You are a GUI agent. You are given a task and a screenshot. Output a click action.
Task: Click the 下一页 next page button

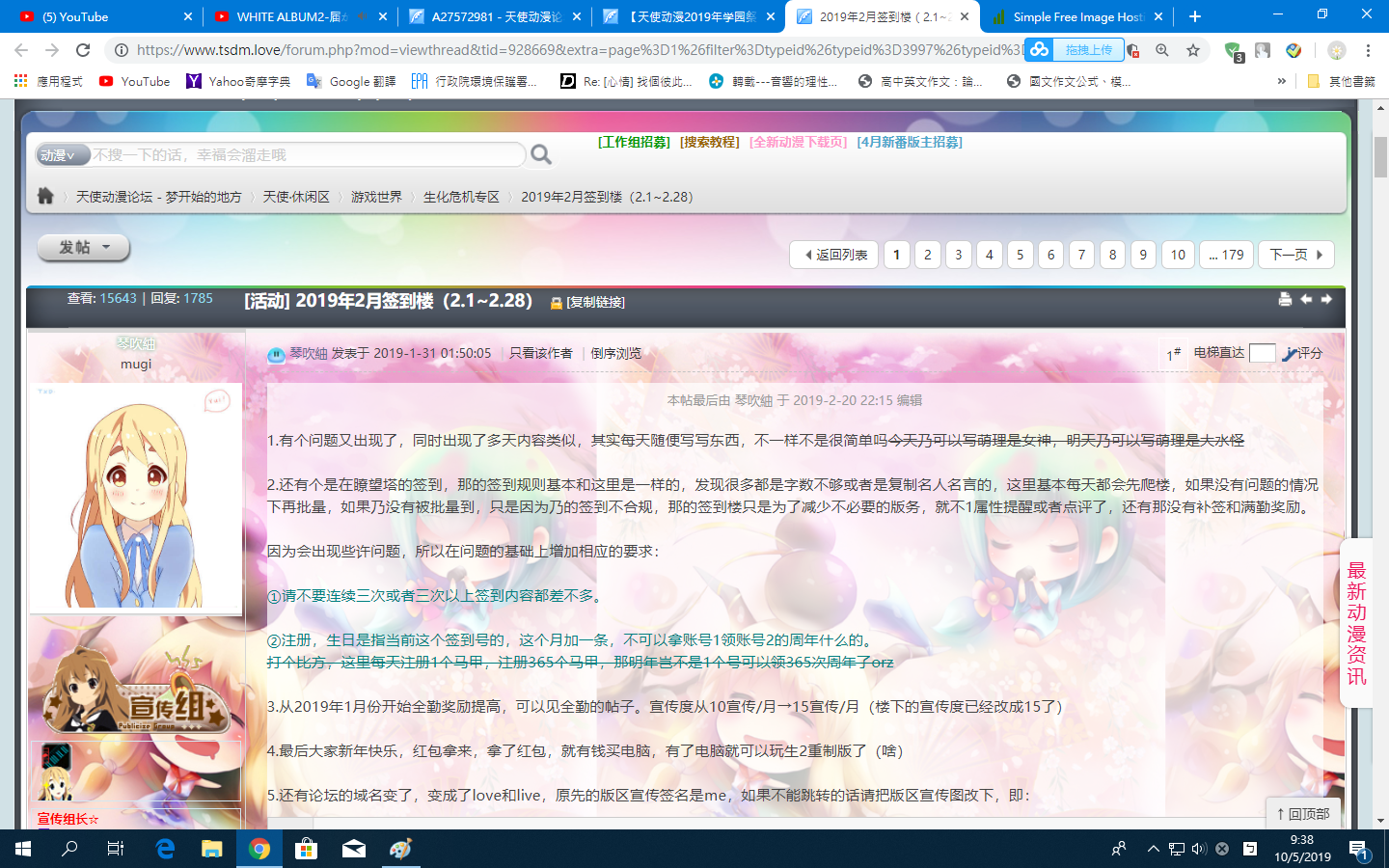(1295, 255)
